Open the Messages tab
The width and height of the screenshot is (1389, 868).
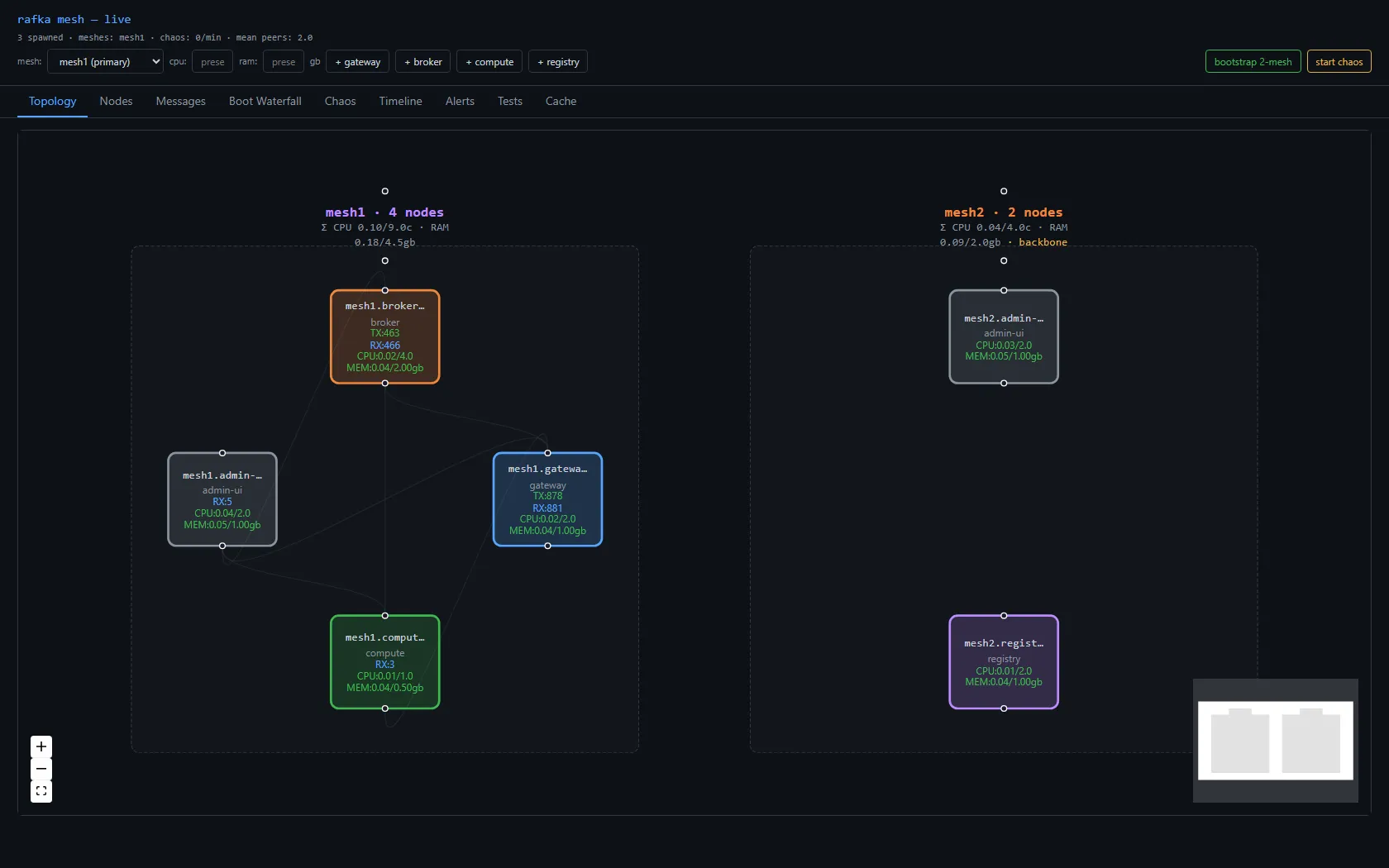pos(180,101)
